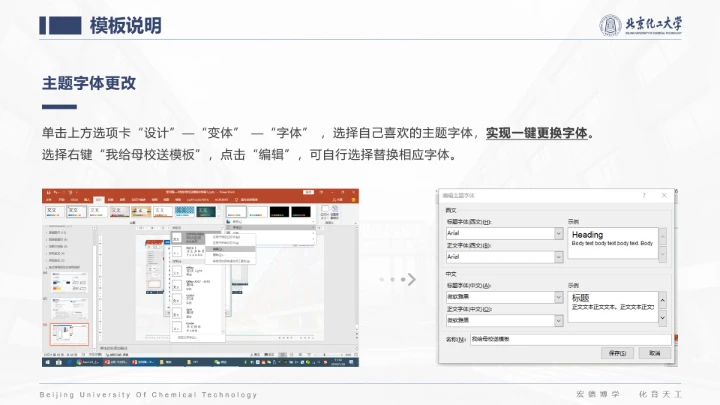This screenshot has width=720, height=405.
Task: Select the first theme thumbnail in gallery
Action: 55,212
